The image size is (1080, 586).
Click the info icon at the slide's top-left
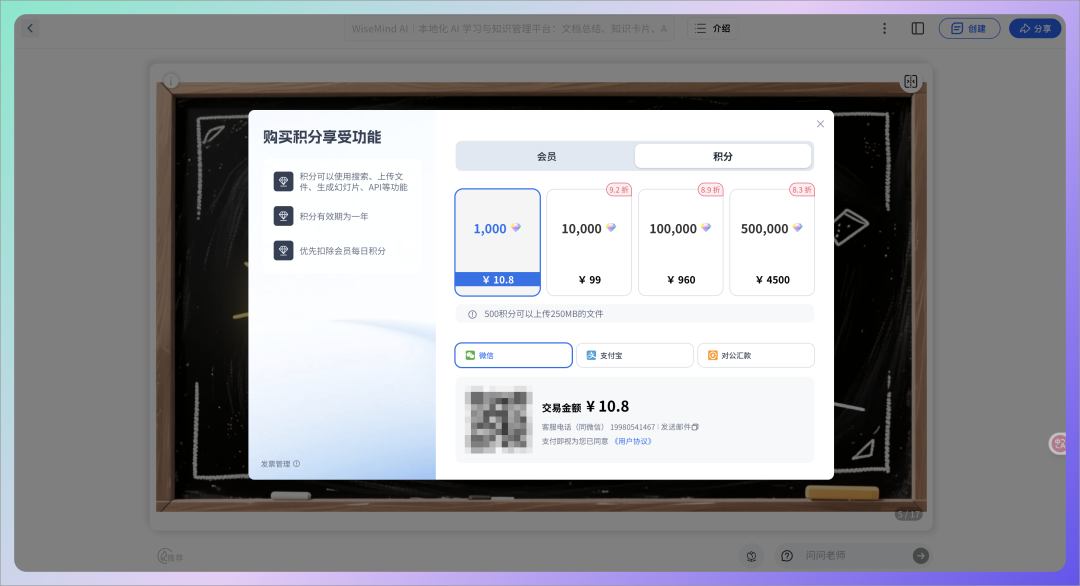171,81
